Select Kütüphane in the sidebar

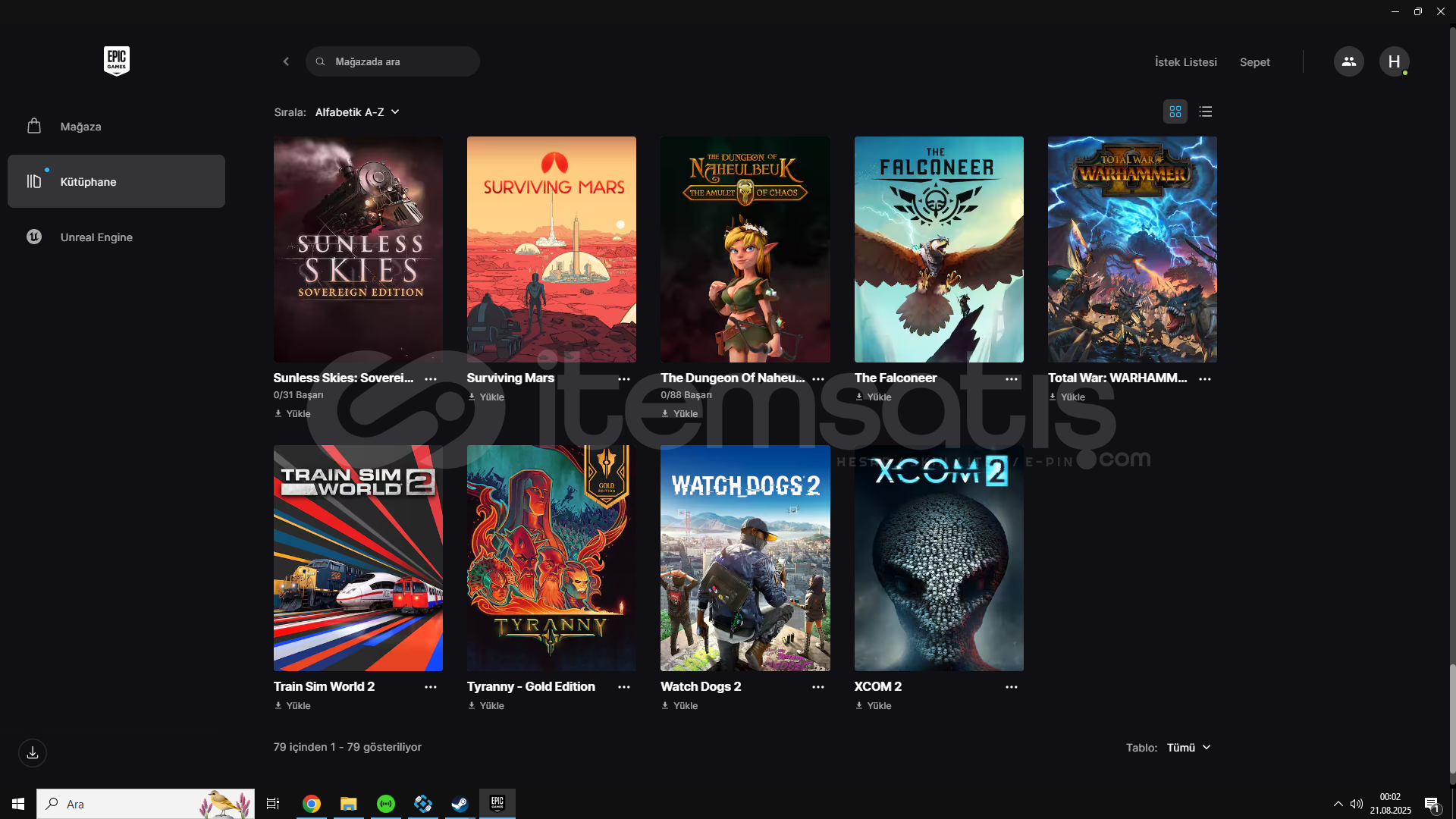[x=116, y=181]
